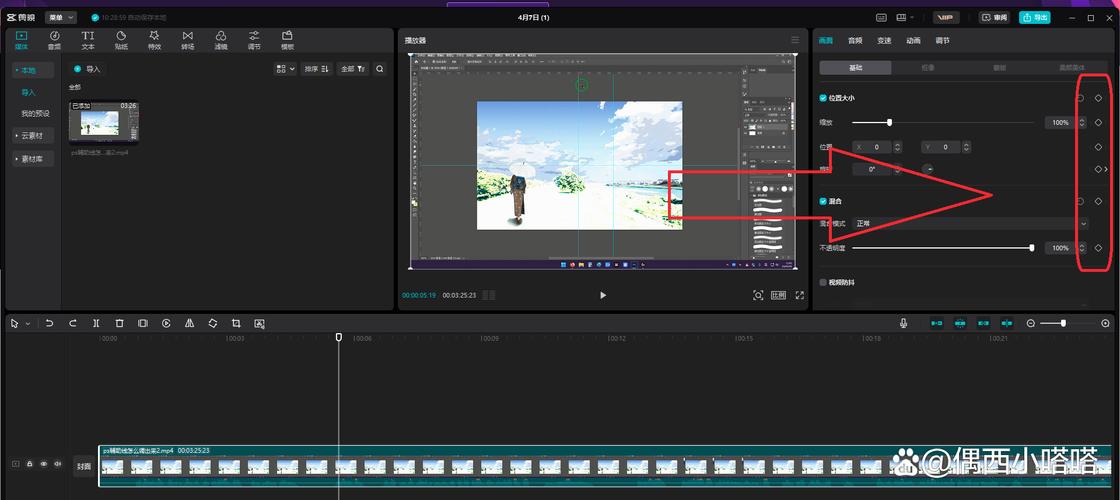
Task: Expand the 云素材 tree item
Action: pos(32,135)
